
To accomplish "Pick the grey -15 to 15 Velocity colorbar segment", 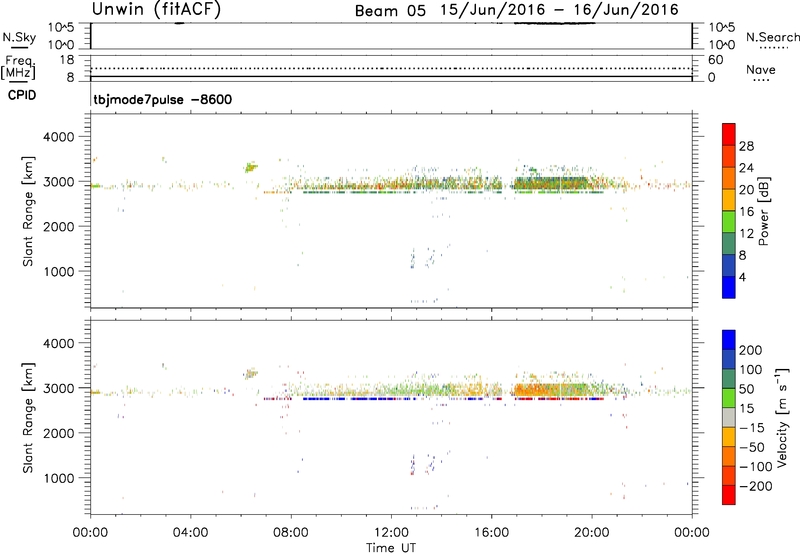I will [729, 418].
